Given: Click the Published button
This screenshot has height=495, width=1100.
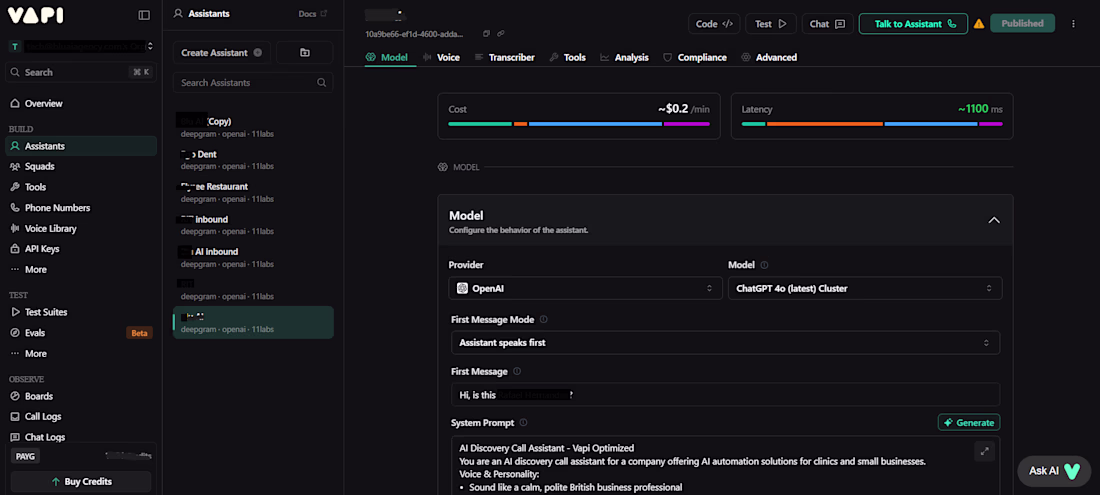Looking at the screenshot, I should click(x=1022, y=24).
